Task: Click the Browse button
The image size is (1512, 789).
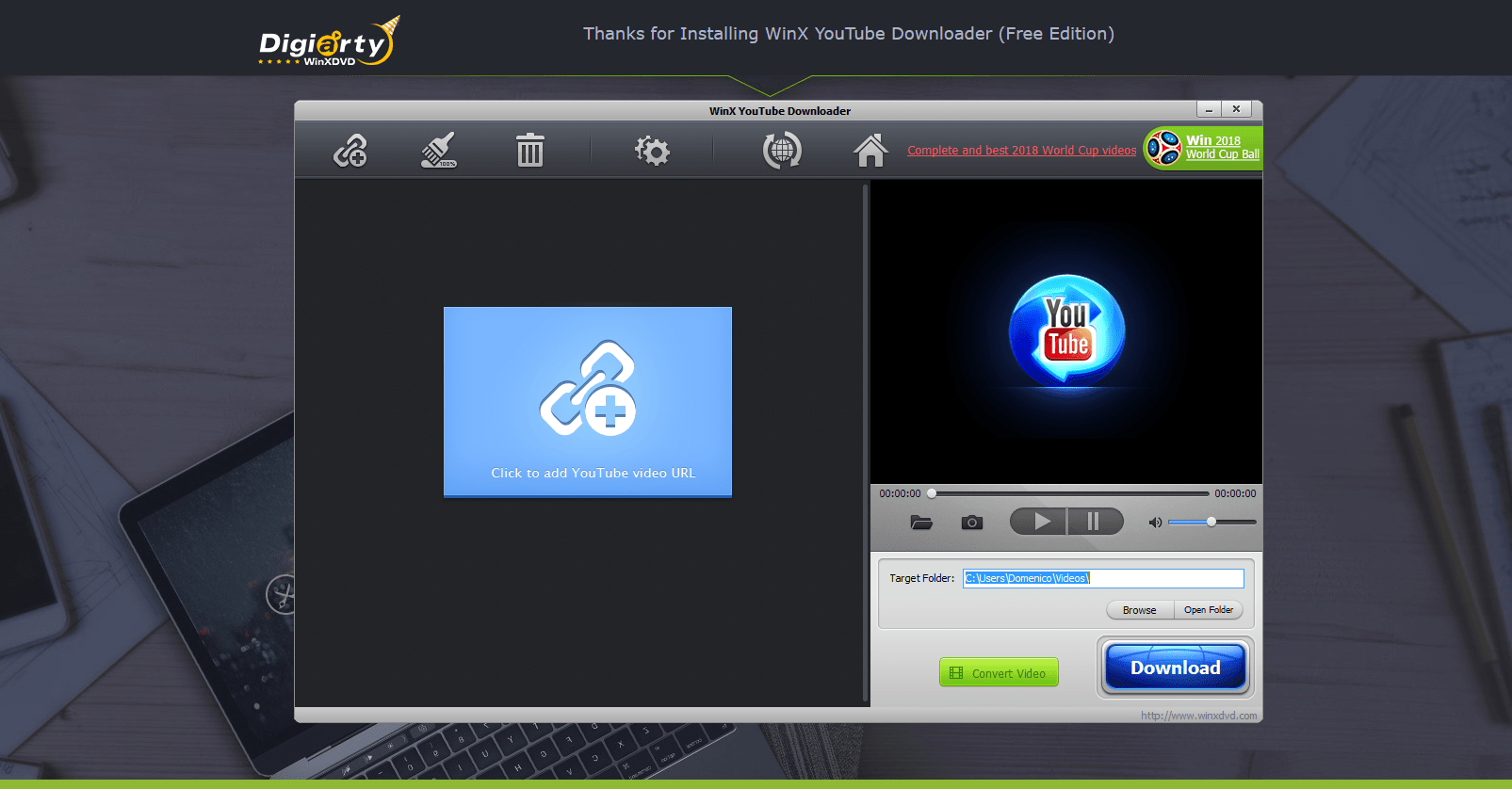Action: [1139, 610]
